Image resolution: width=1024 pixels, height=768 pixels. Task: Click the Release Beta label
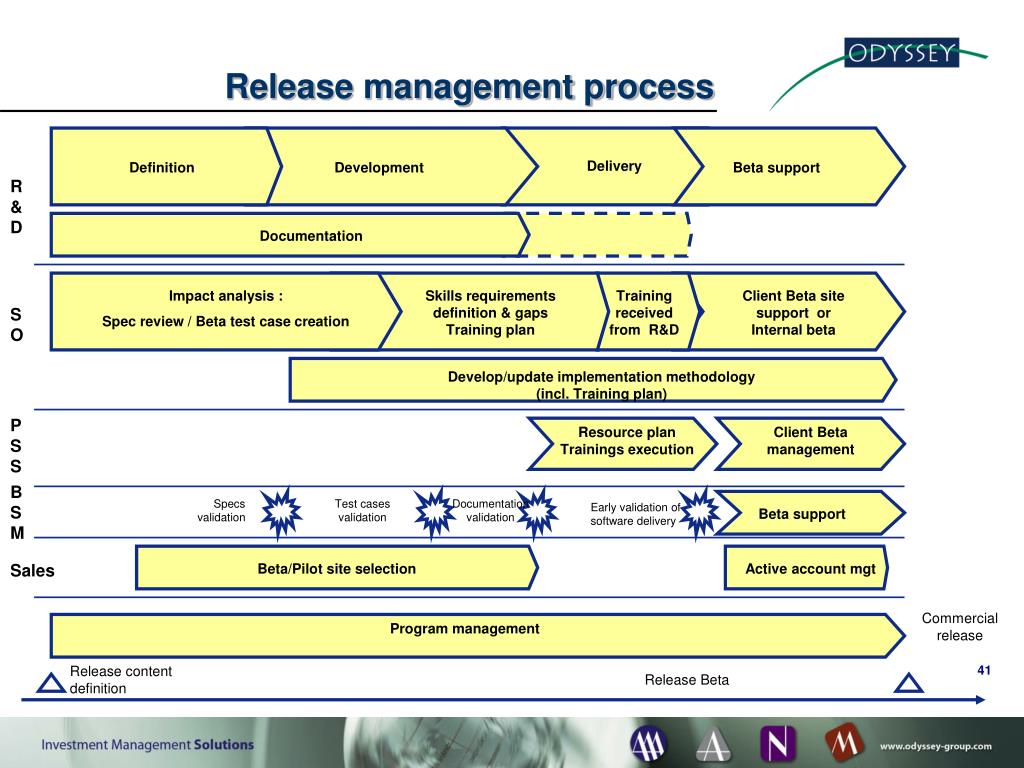coord(686,680)
